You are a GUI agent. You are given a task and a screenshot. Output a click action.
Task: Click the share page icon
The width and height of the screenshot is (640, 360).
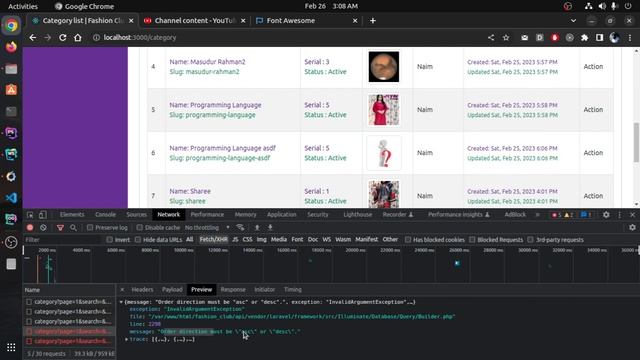491,38
